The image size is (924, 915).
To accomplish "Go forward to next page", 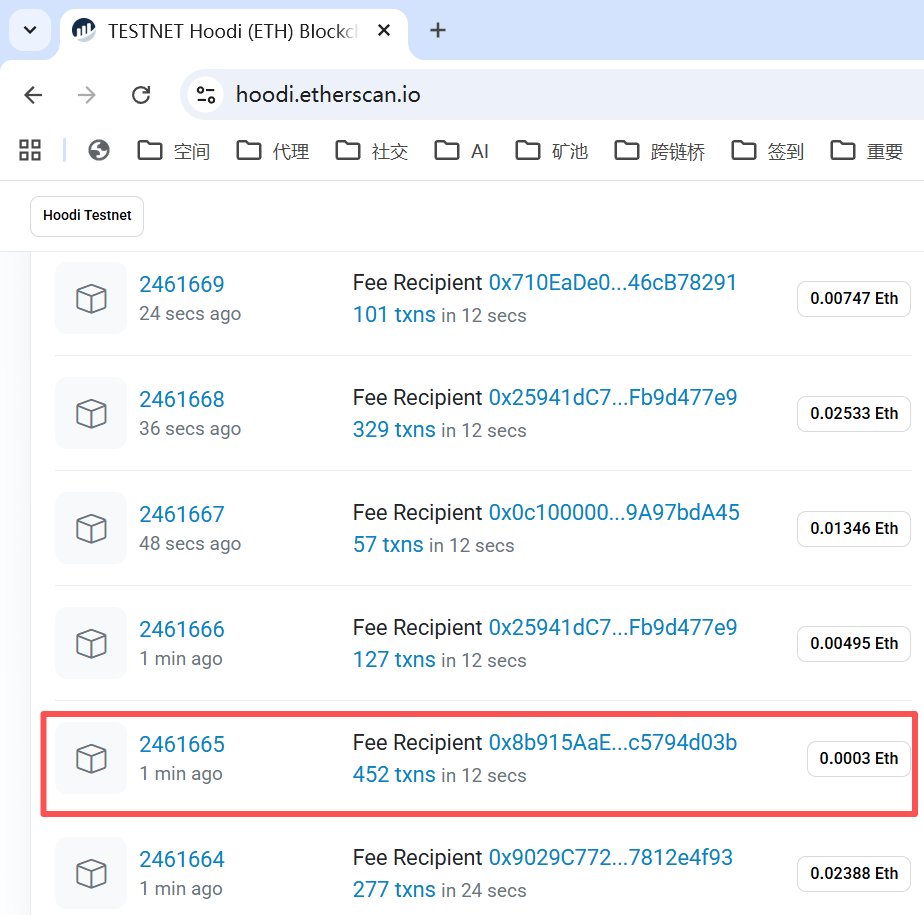I will 87,95.
